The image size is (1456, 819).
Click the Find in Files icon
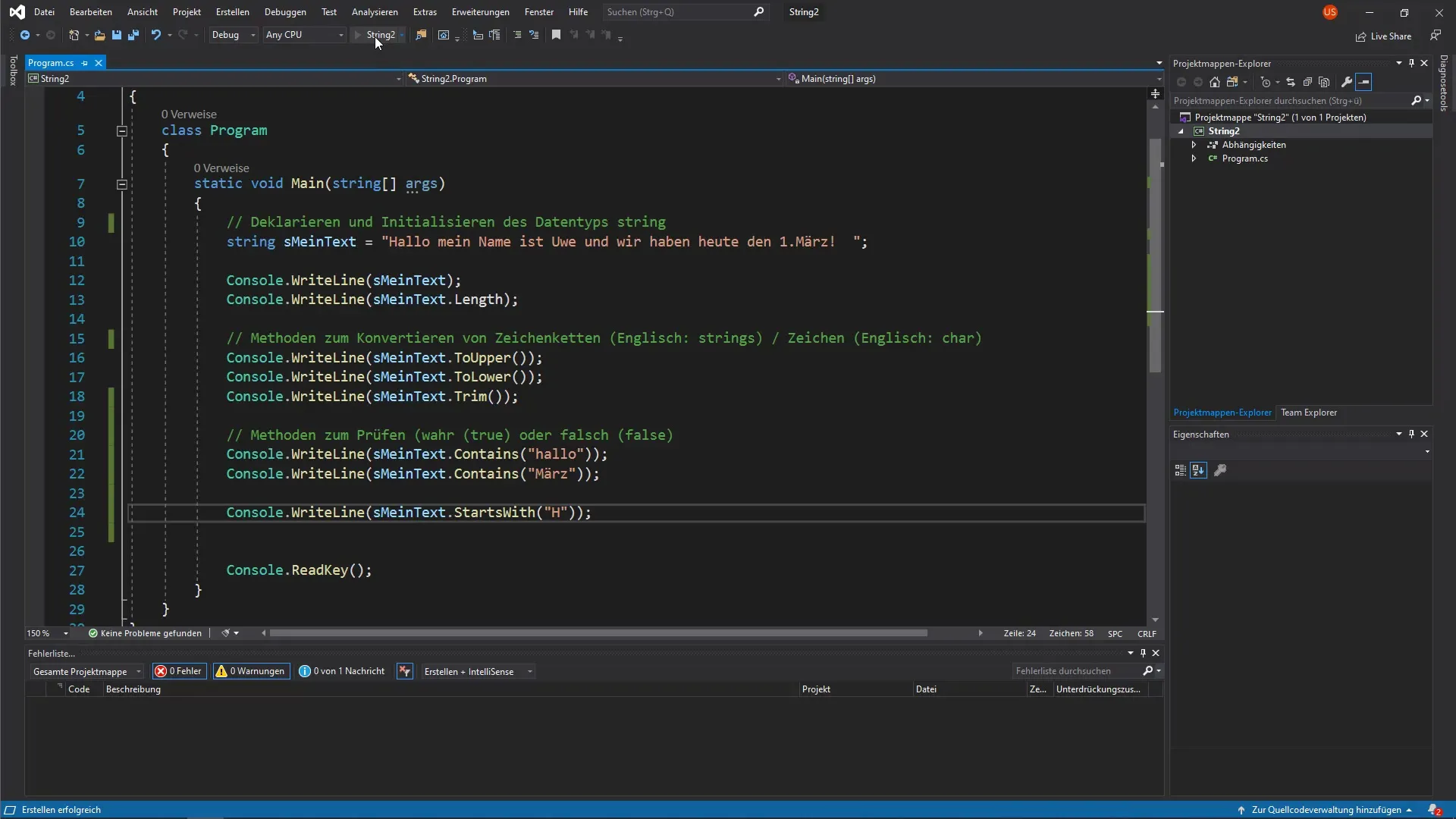point(421,35)
